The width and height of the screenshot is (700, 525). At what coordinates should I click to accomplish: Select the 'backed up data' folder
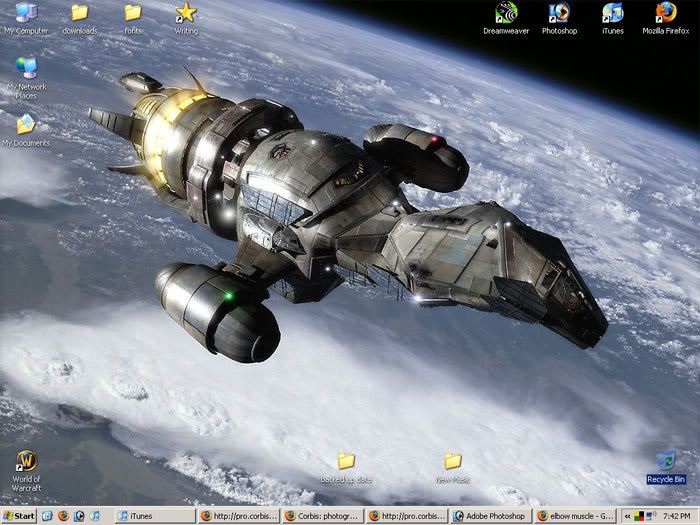click(x=346, y=462)
